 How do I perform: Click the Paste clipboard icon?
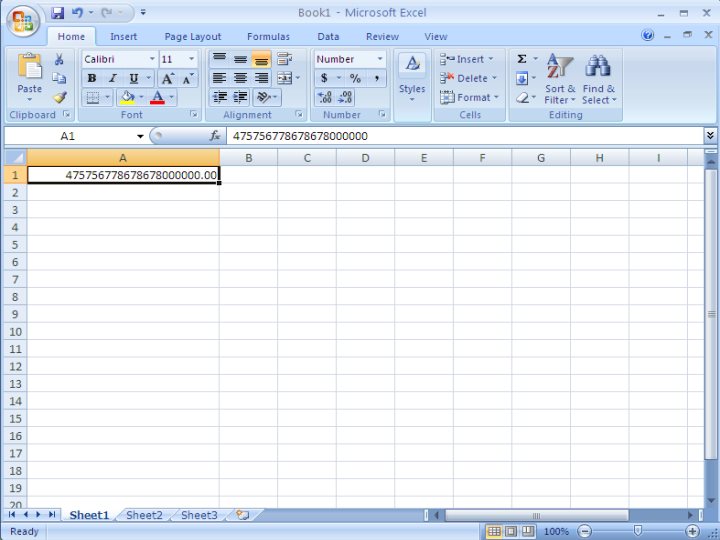[x=29, y=66]
